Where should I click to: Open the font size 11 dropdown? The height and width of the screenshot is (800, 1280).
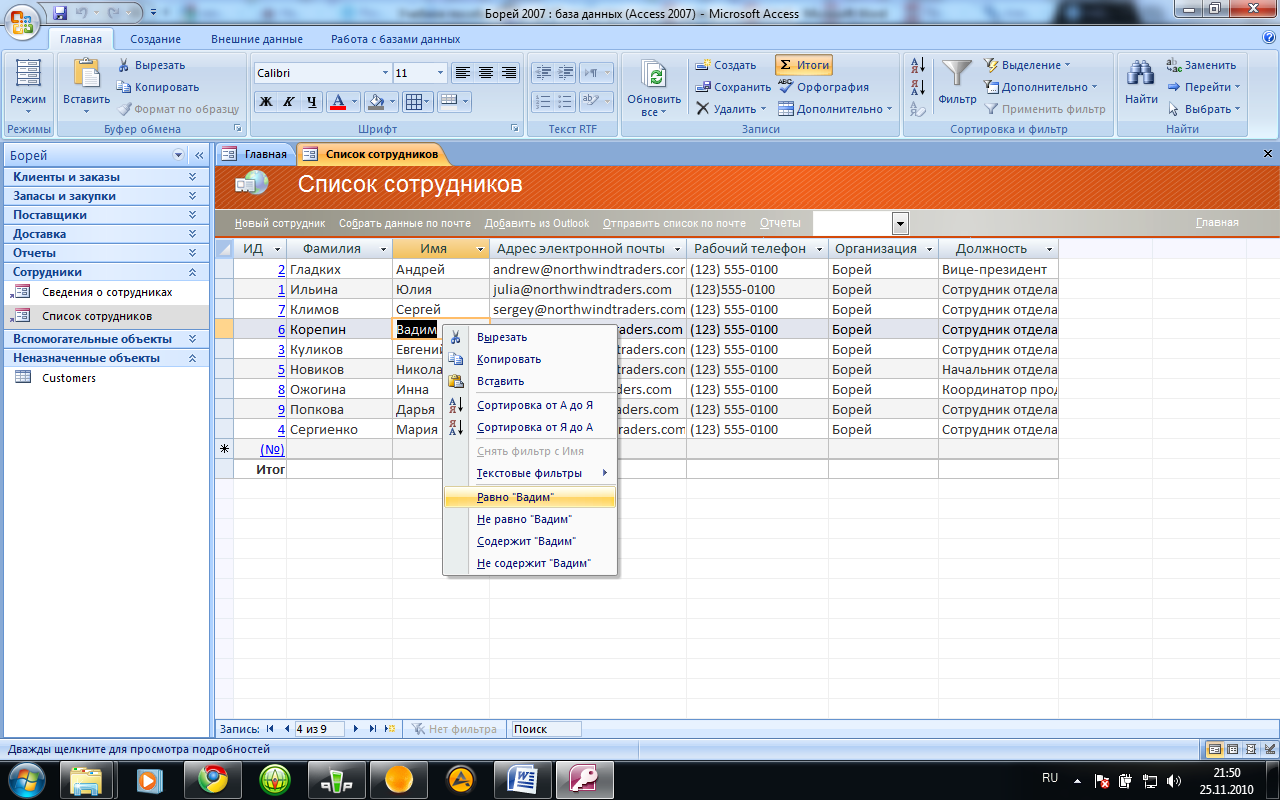tap(440, 73)
